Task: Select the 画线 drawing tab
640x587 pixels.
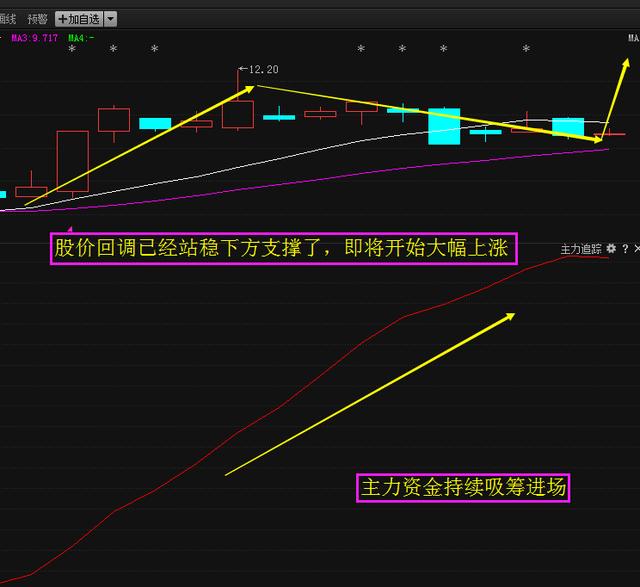Action: (x=7, y=19)
